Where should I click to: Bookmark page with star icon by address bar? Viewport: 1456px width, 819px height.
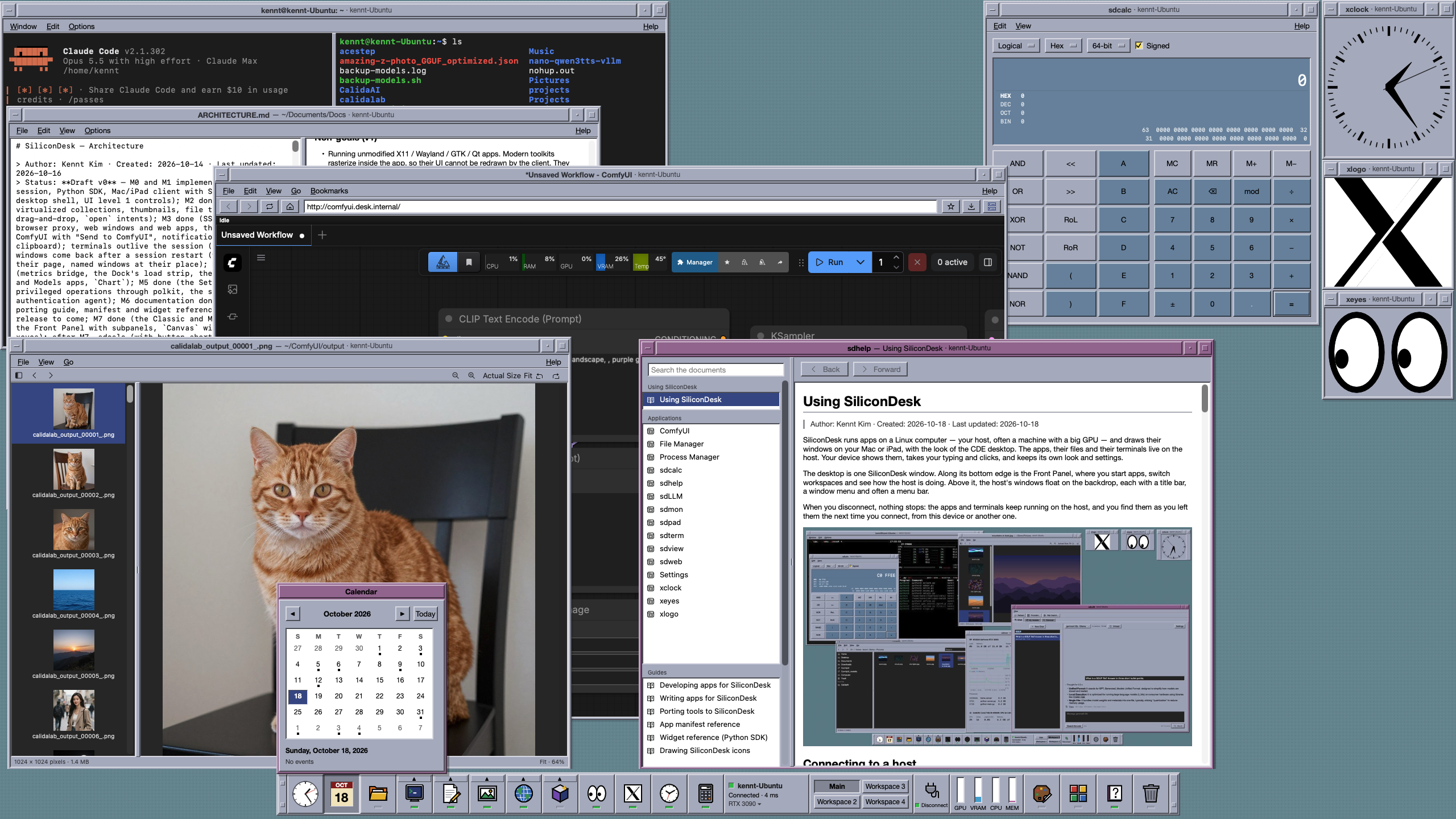click(x=950, y=206)
